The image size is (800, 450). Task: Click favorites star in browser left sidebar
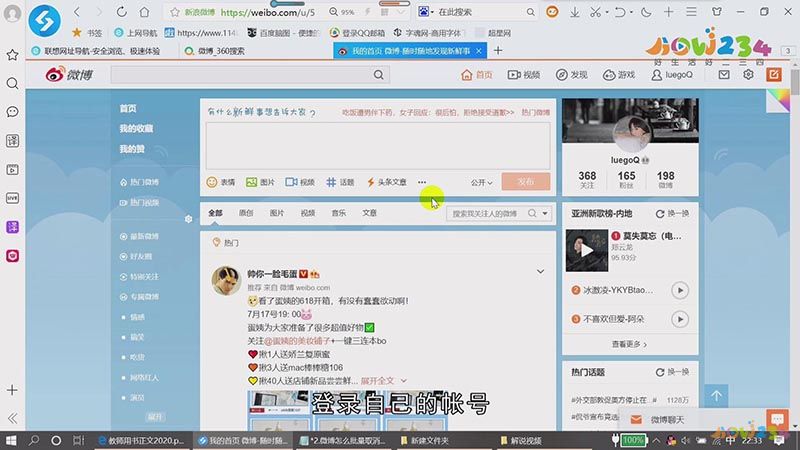[x=12, y=55]
